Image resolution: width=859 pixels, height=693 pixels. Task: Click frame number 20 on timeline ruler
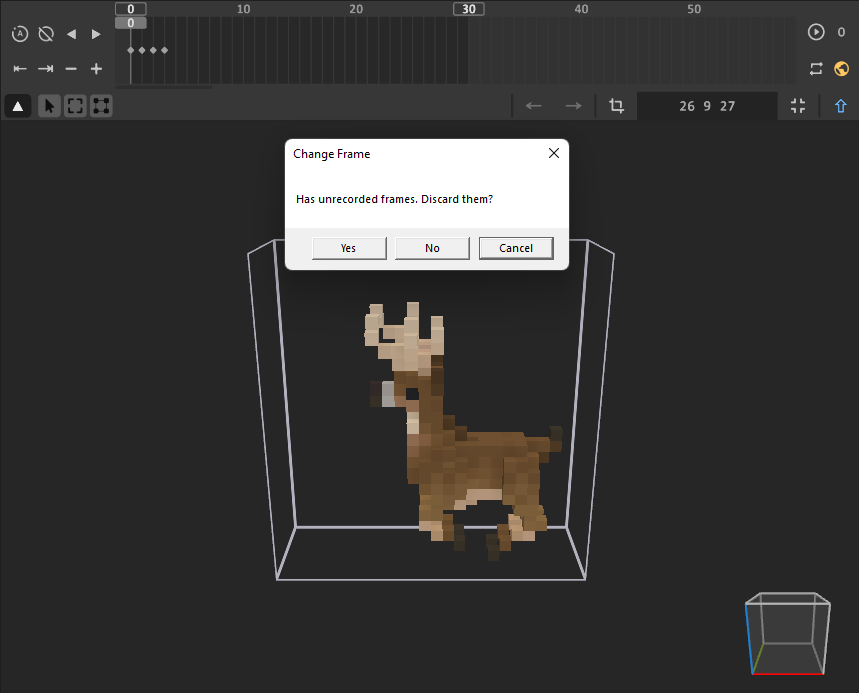click(356, 9)
